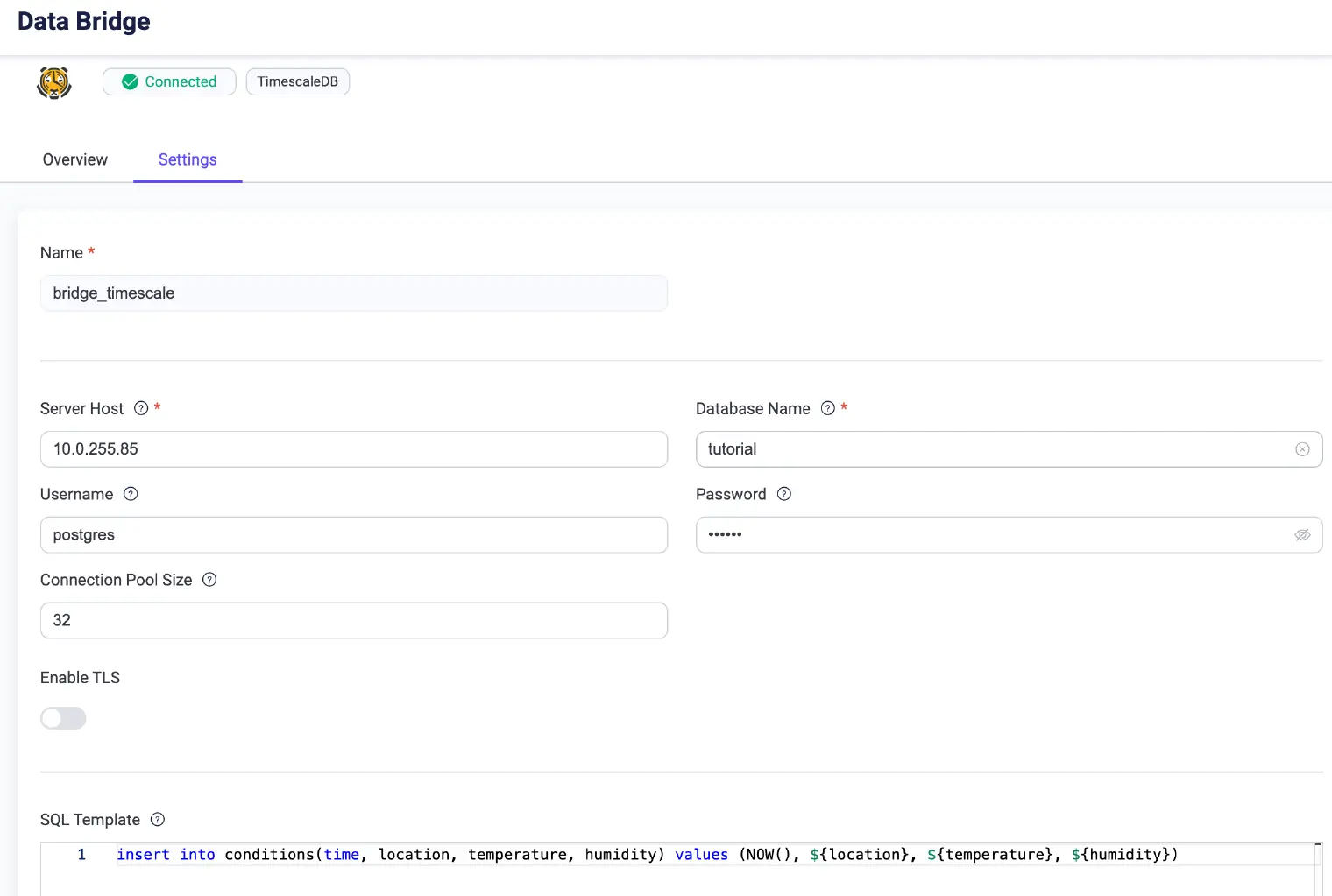Open SQL Template help question icon
The width and height of the screenshot is (1332, 896).
click(x=158, y=820)
